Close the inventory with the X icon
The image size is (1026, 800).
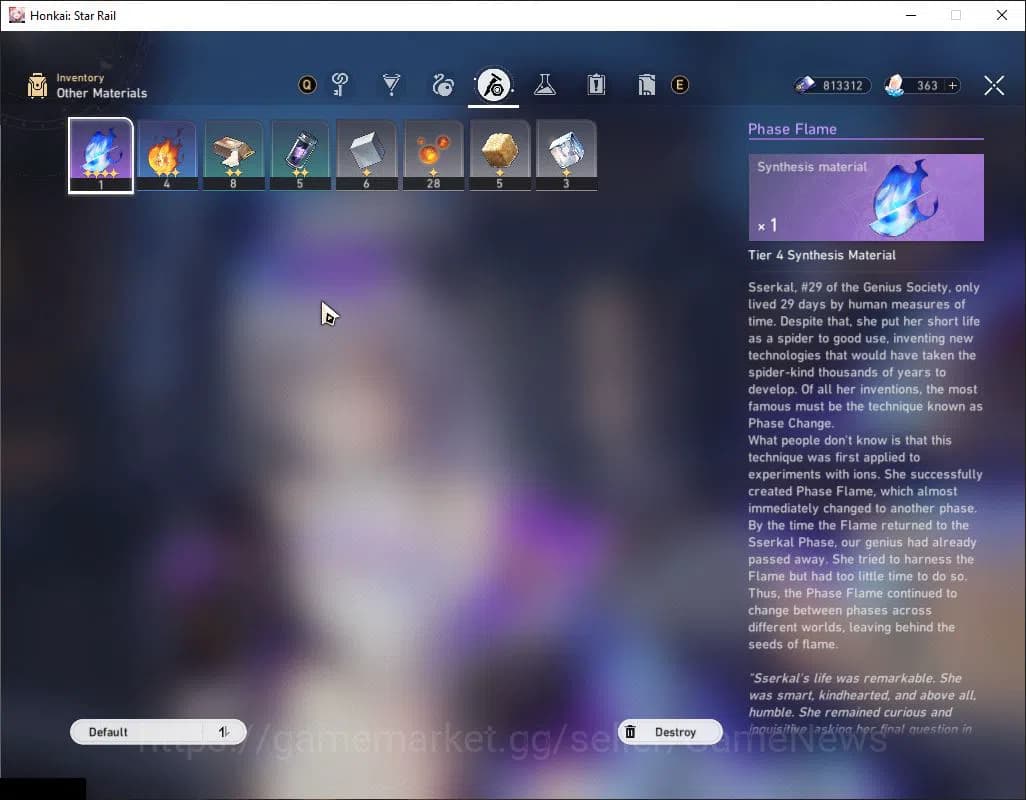(x=994, y=86)
